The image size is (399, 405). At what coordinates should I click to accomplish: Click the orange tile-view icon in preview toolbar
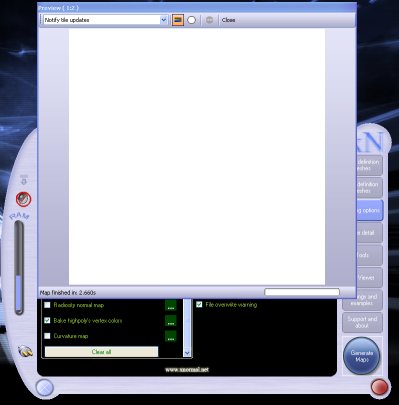click(178, 20)
